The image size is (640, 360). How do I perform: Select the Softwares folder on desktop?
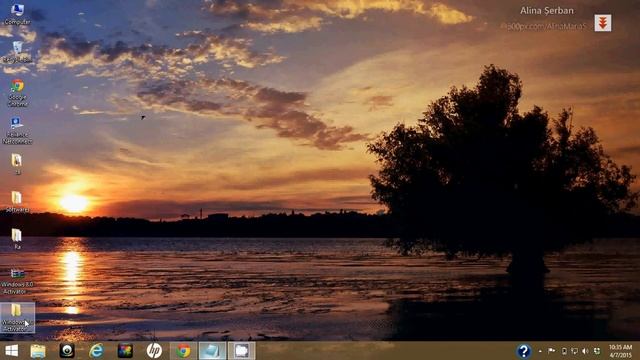tap(17, 202)
